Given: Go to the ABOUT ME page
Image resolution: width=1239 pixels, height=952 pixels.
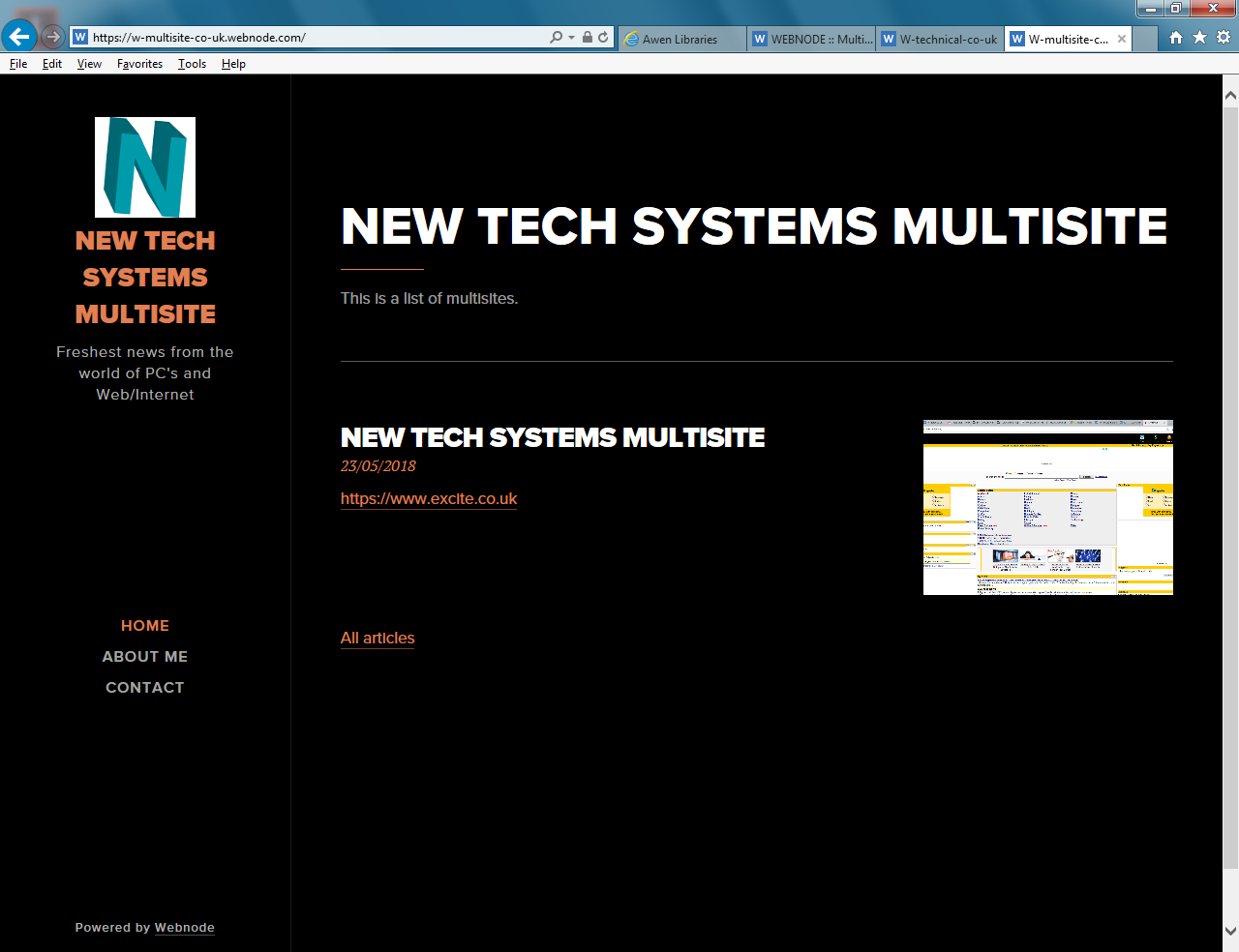Looking at the screenshot, I should (145, 657).
